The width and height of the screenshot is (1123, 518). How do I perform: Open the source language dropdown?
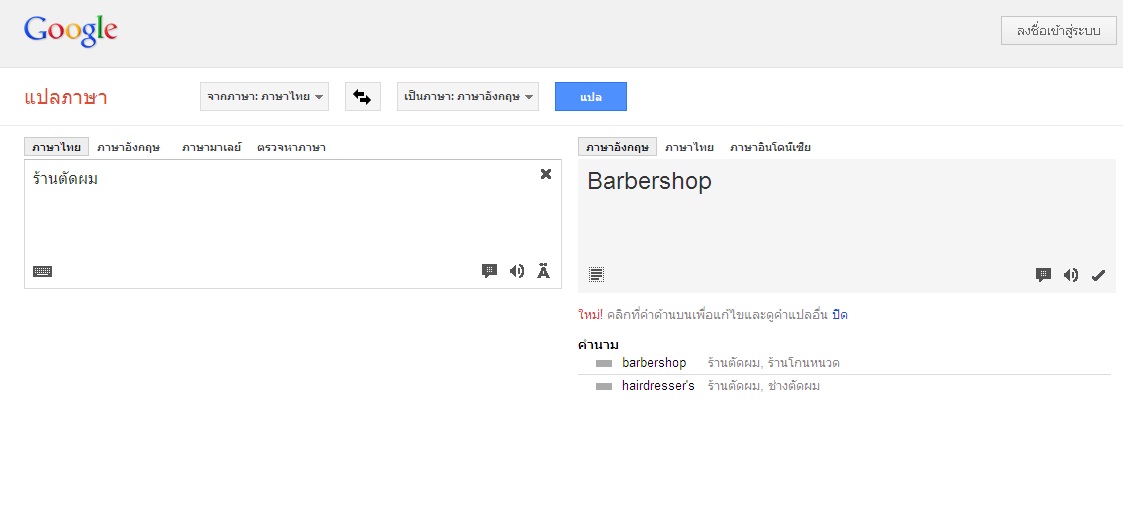[264, 97]
